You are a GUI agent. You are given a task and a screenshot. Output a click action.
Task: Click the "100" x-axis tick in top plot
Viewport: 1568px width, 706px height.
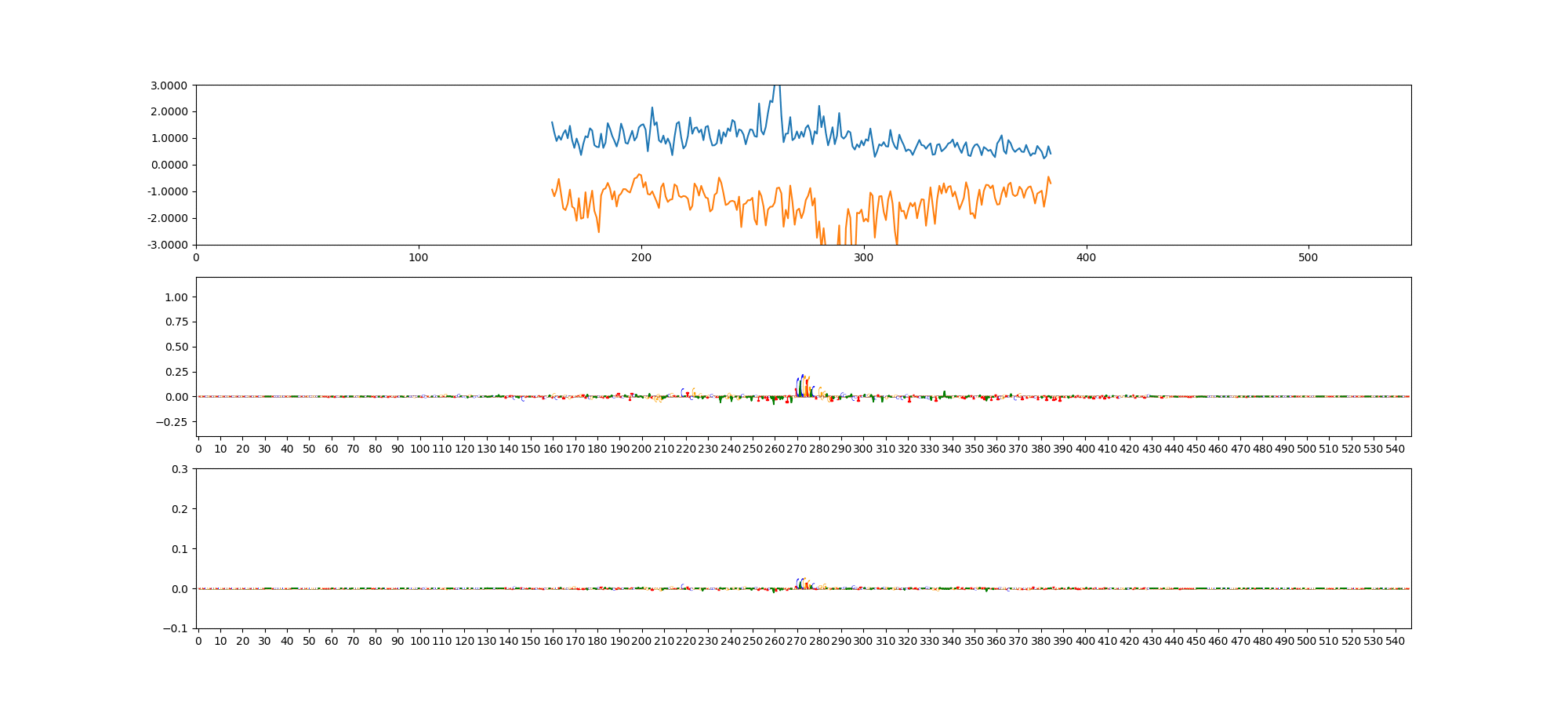419,257
